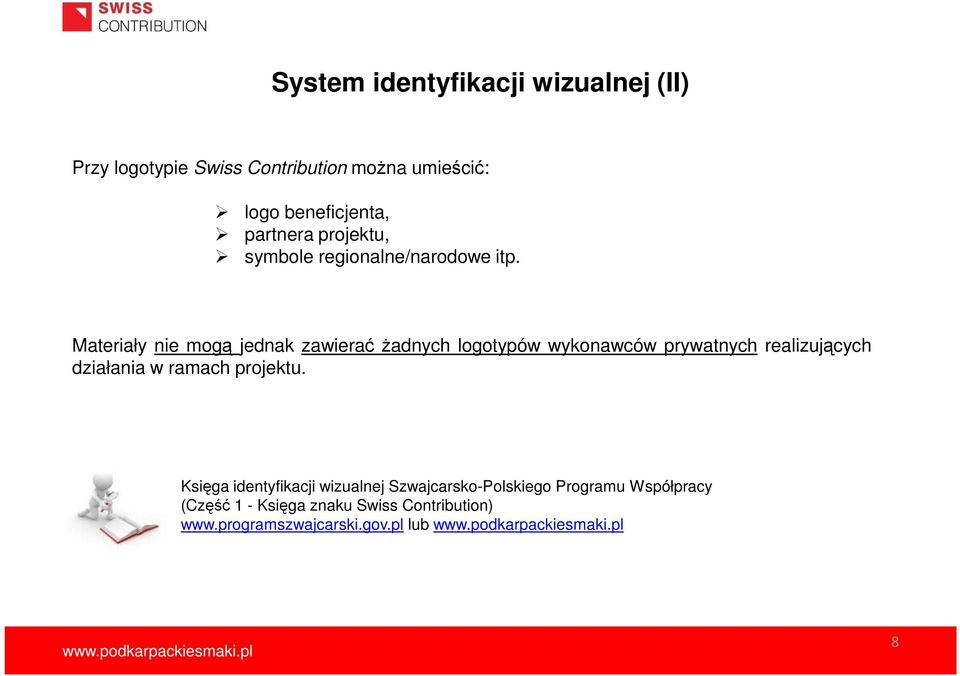Screen dimensions: 960x676
Task: Click the bullet 'partnera projektu,'
Action: 317,235
